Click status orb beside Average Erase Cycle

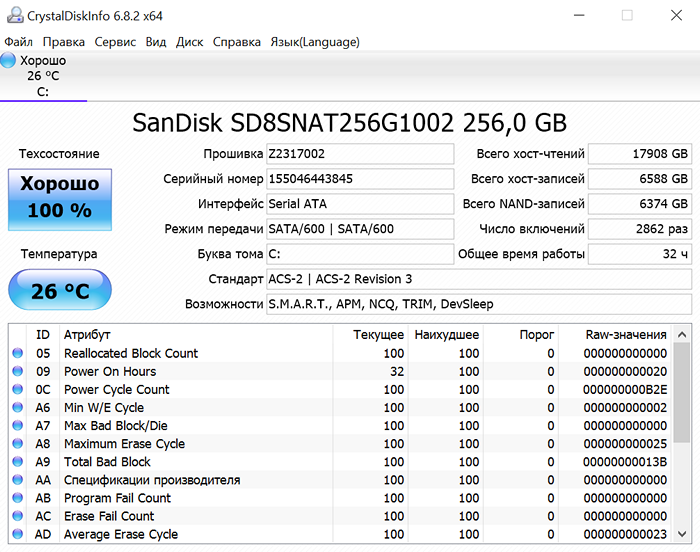pyautogui.click(x=18, y=534)
